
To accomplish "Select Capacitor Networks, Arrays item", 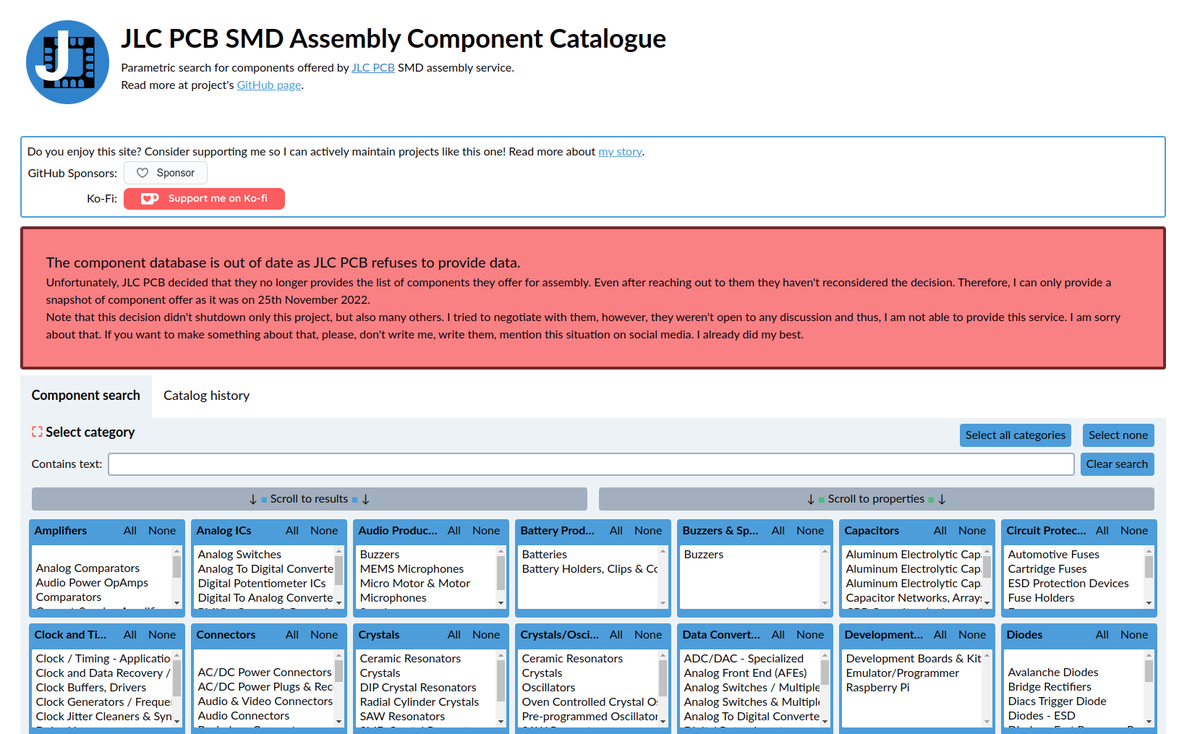I will pyautogui.click(x=914, y=598).
